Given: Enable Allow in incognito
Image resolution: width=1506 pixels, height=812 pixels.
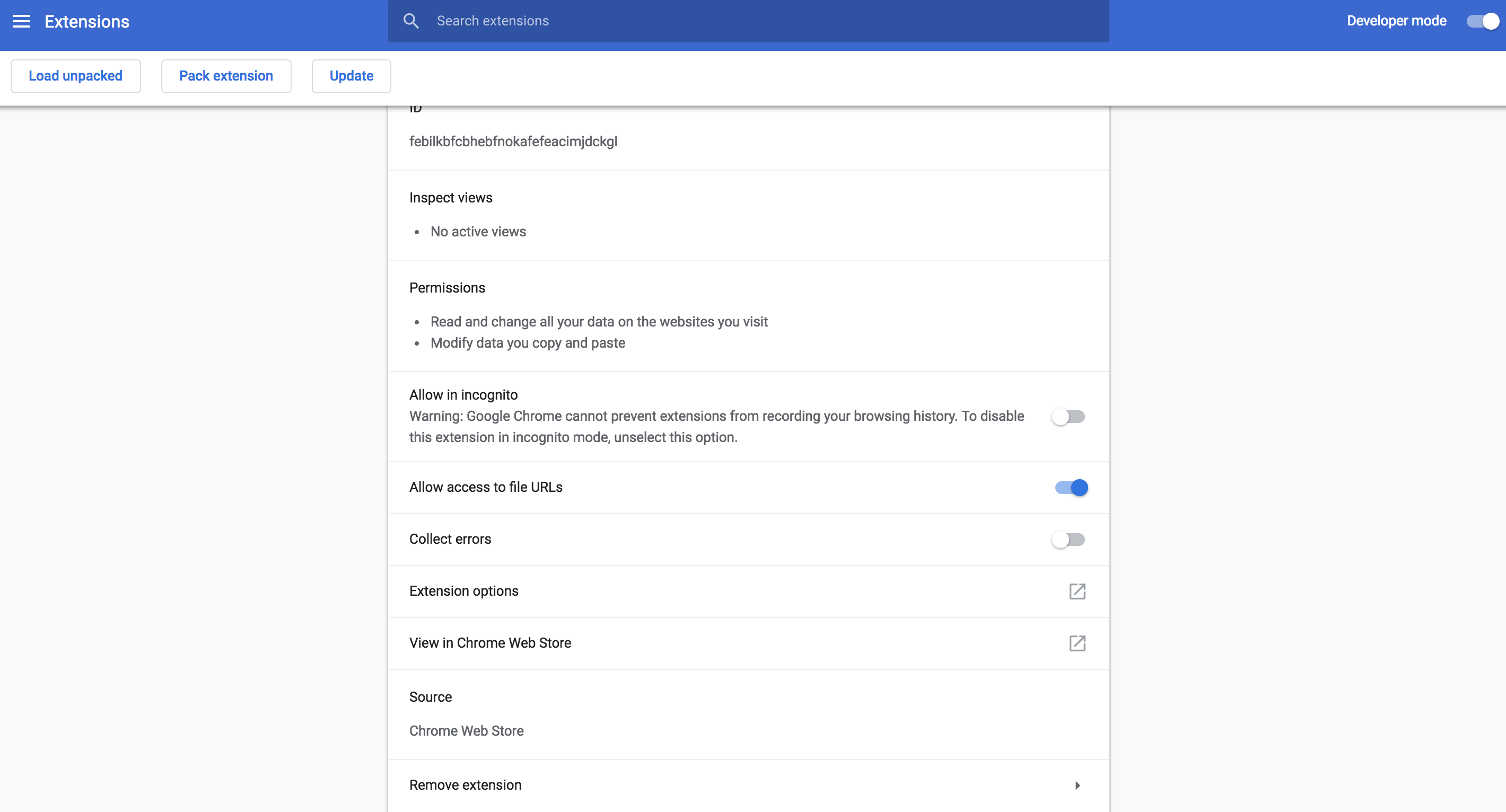Looking at the screenshot, I should (1069, 417).
